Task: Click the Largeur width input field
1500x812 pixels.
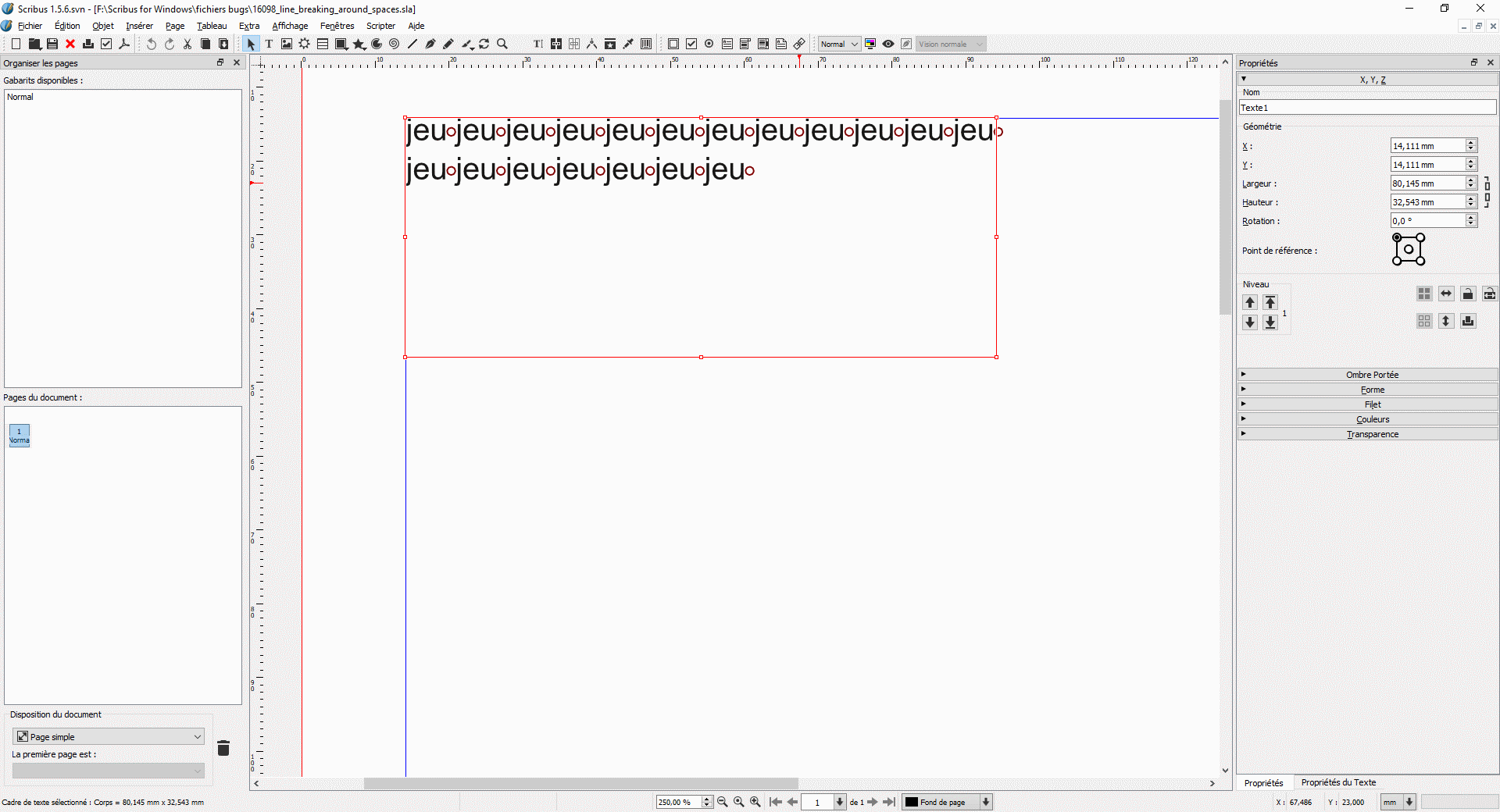Action: (x=1427, y=183)
